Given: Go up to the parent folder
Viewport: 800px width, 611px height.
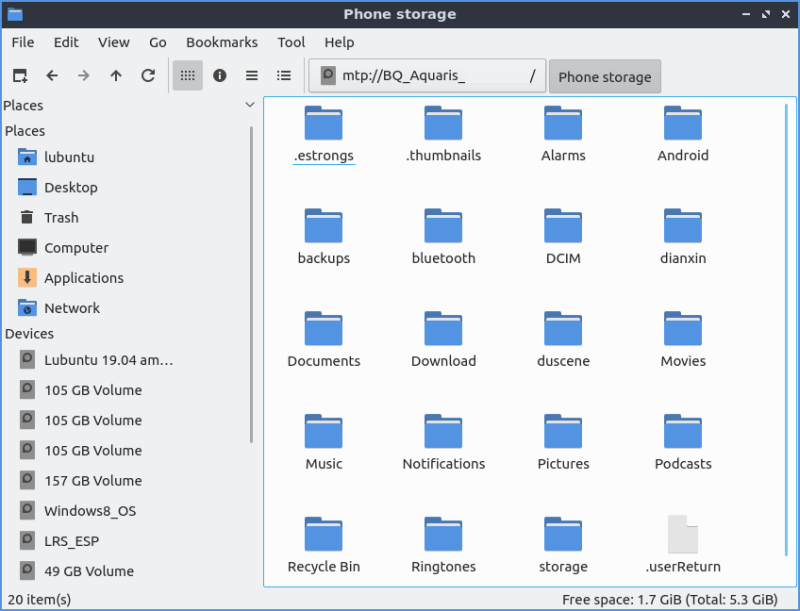Looking at the screenshot, I should pos(116,76).
